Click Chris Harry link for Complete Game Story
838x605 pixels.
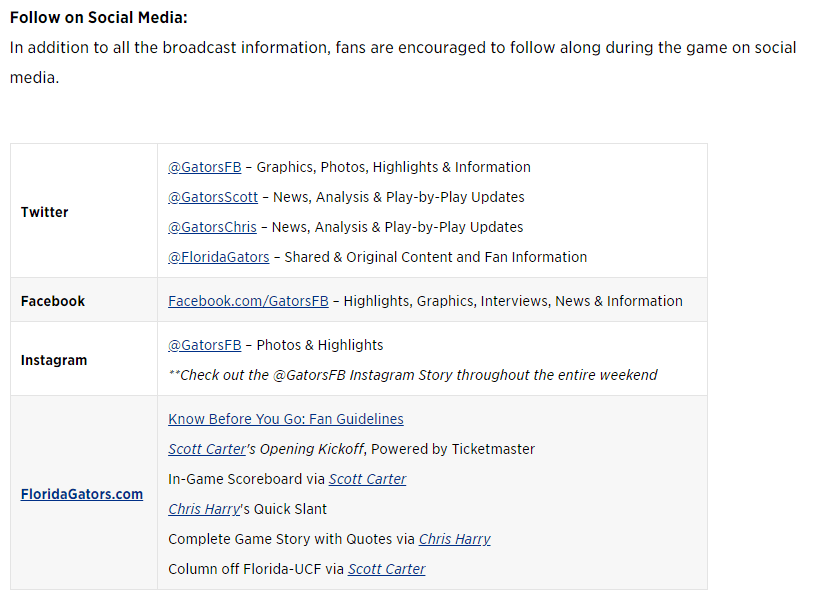[x=455, y=539]
